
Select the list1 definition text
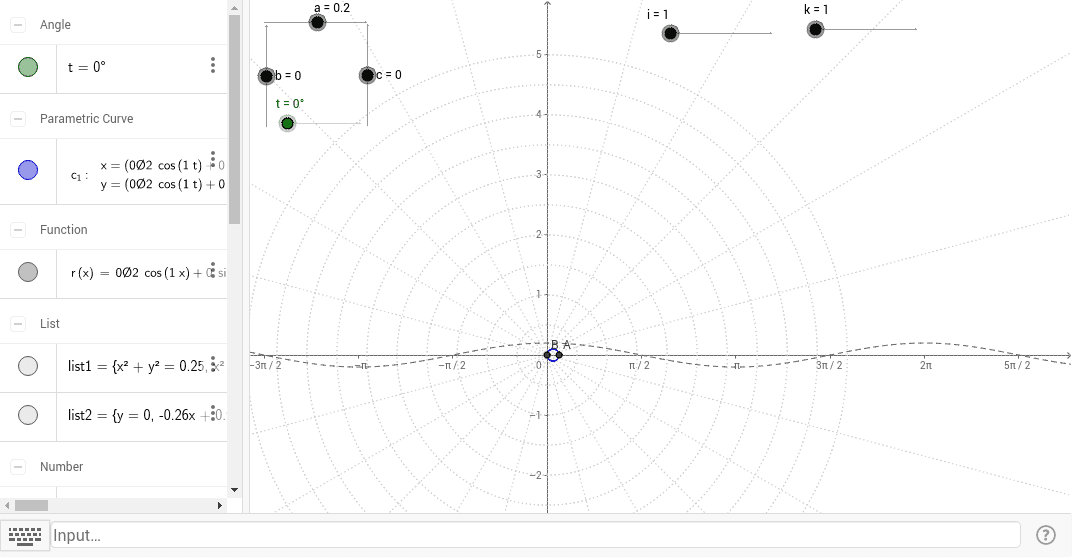click(x=146, y=366)
